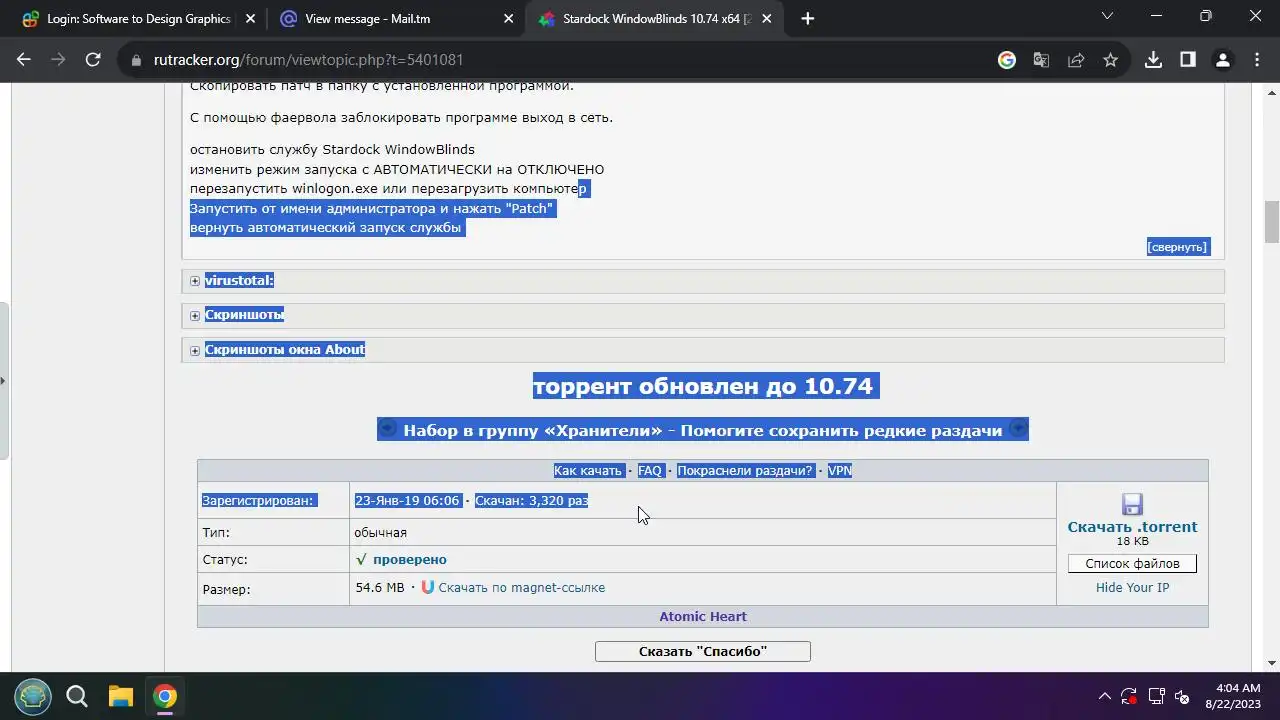This screenshot has width=1280, height=720.
Task: Bookmark this page with the star icon
Action: [x=1110, y=60]
